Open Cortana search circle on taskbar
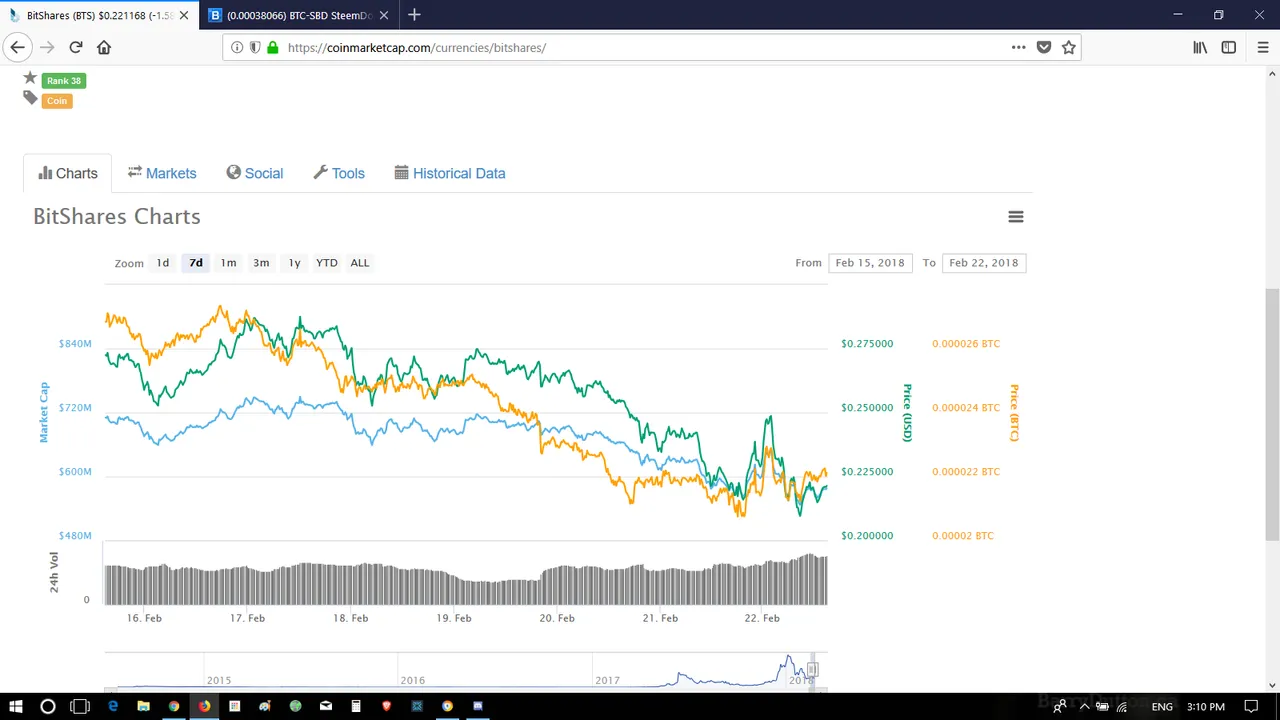The image size is (1280, 720). pyautogui.click(x=47, y=706)
